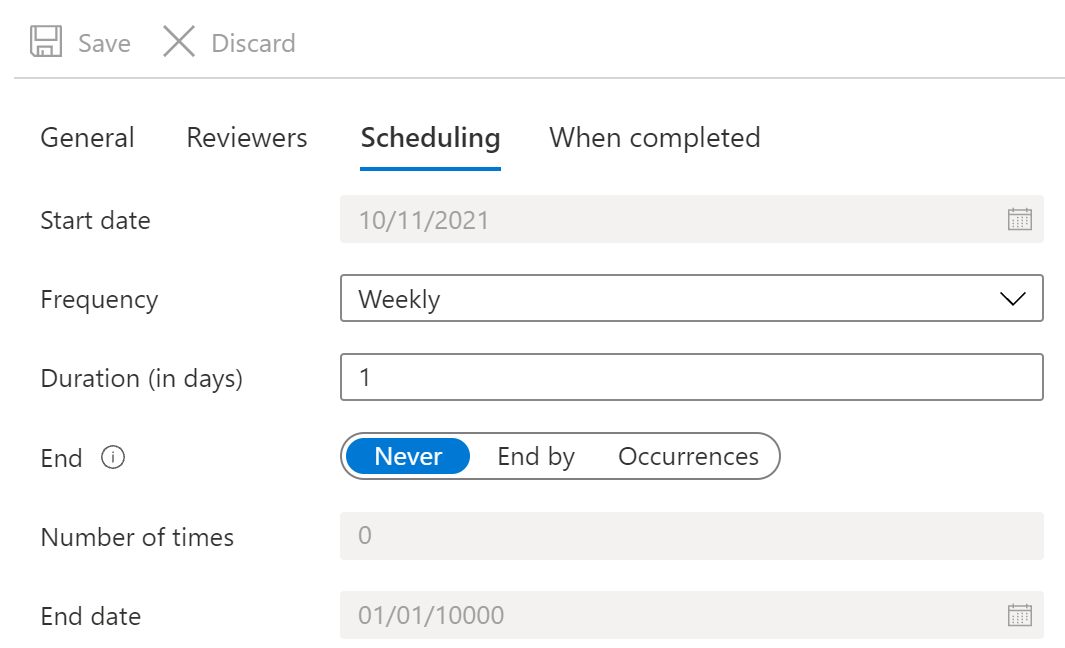Image resolution: width=1065 pixels, height=648 pixels.
Task: Choose the End by option
Action: [536, 457]
